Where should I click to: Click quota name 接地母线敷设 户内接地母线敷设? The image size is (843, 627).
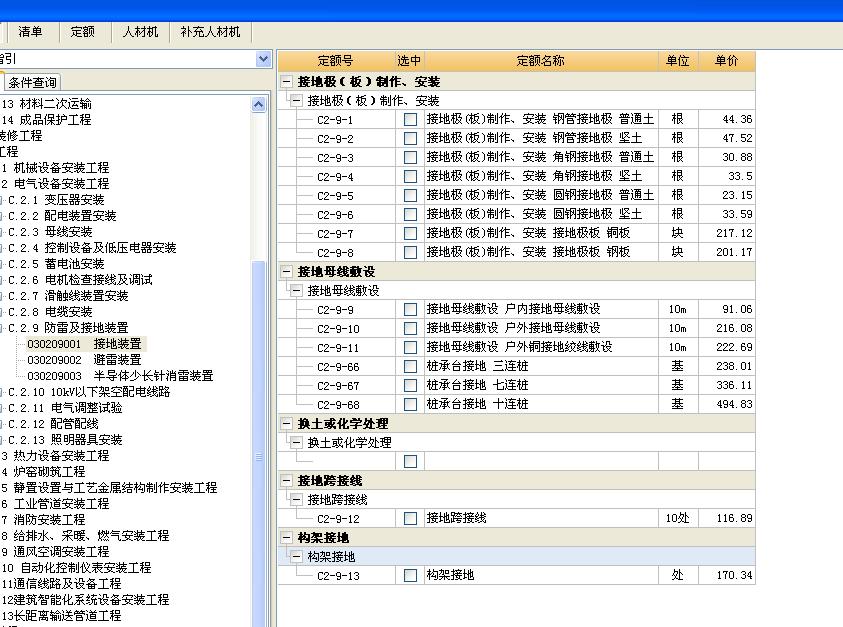(x=513, y=309)
